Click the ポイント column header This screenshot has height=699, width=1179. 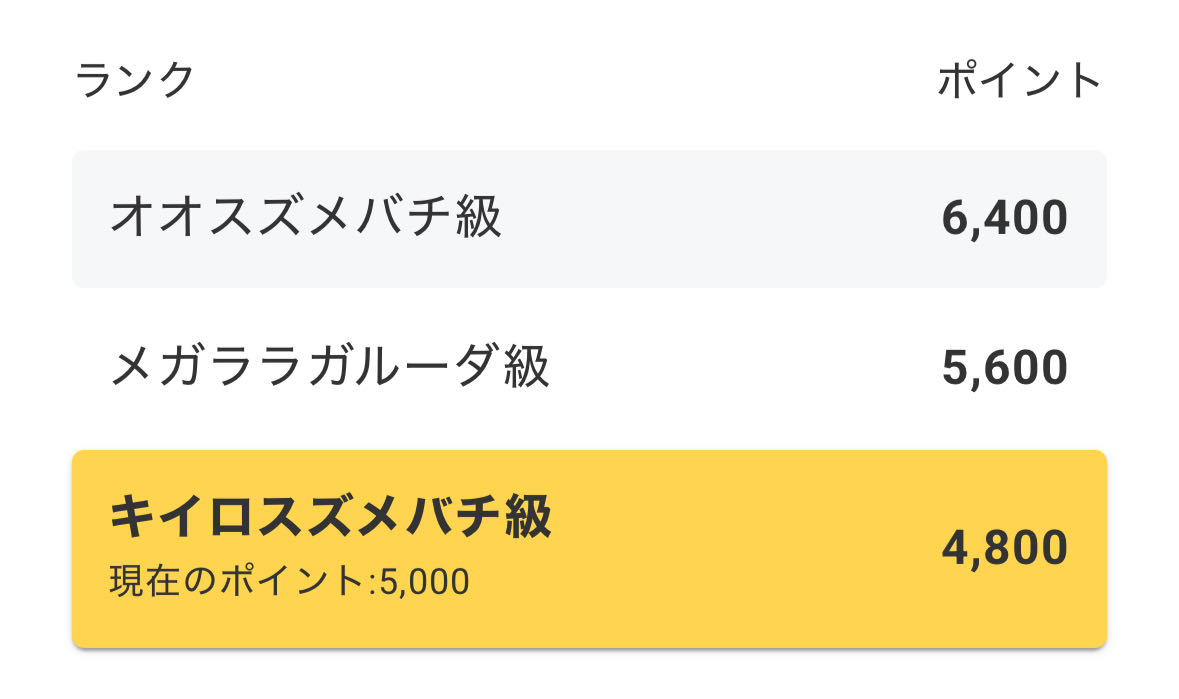pos(1019,80)
